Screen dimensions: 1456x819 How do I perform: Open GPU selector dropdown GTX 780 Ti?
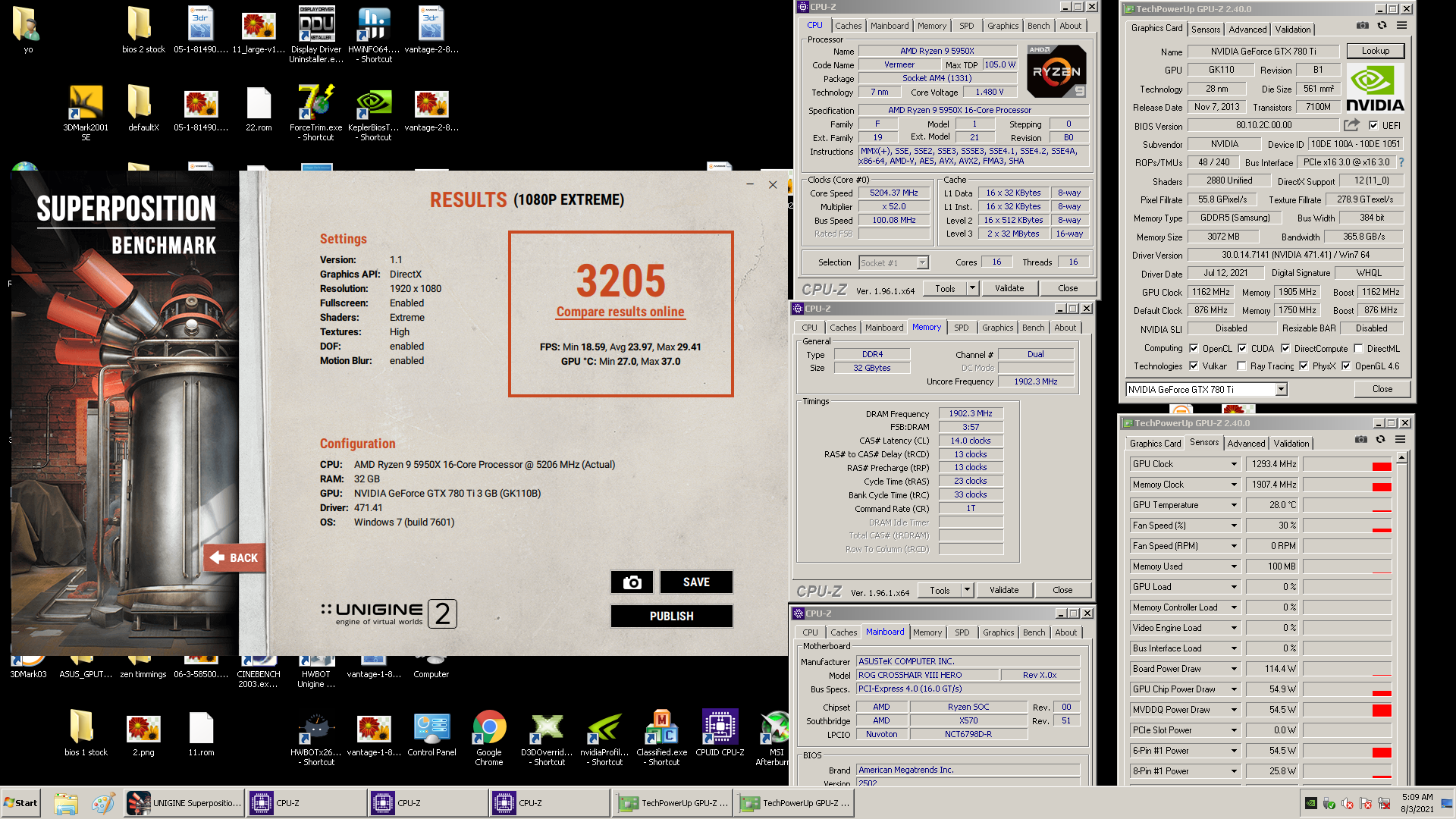(1281, 390)
